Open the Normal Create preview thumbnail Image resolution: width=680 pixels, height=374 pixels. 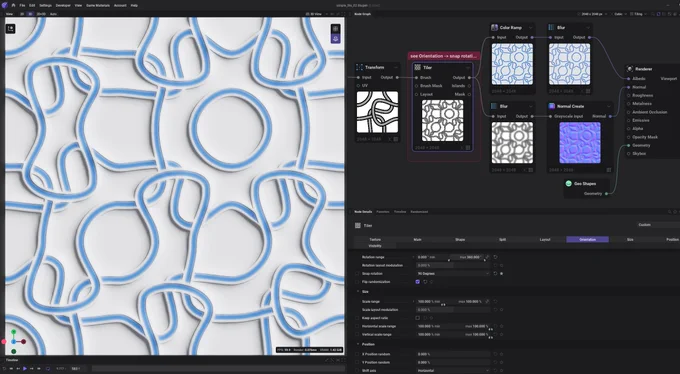(580, 142)
